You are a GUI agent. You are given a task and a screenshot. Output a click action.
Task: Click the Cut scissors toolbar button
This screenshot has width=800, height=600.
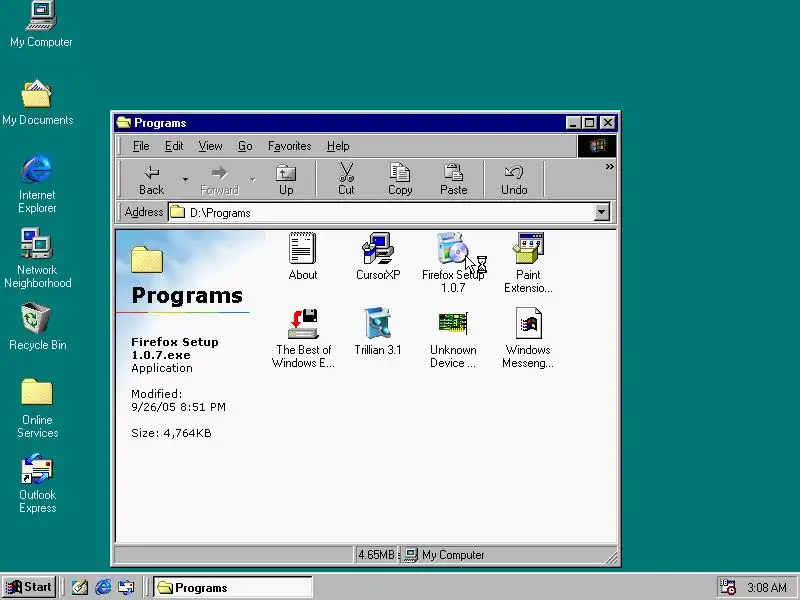point(346,180)
